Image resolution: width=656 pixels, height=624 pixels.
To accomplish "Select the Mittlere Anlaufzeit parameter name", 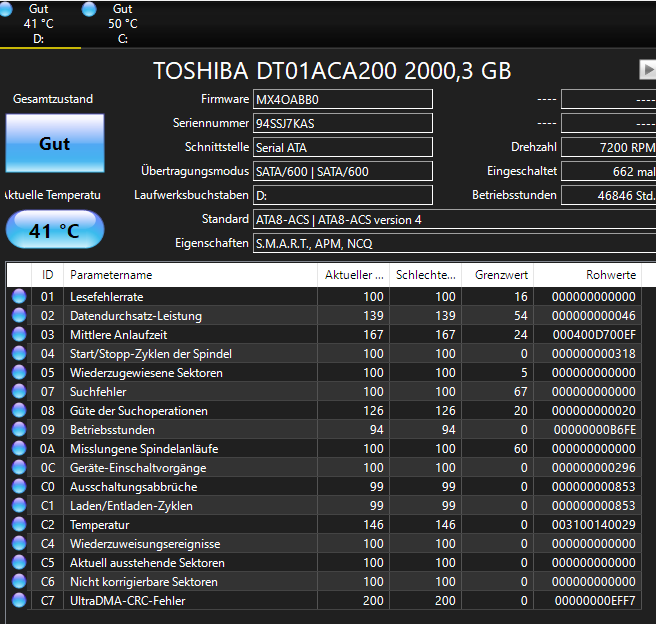I will 118,335.
